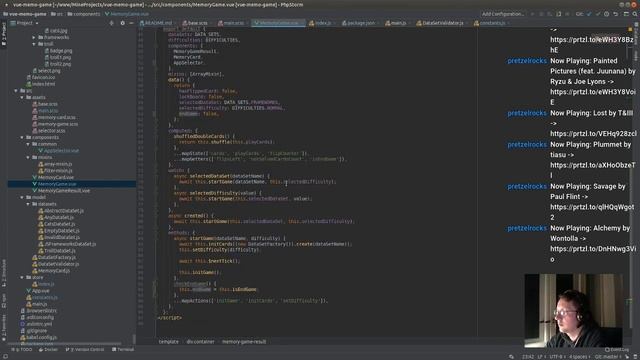This screenshot has width=640, height=360.
Task: Collapse the src folder arrow
Action: click(x=16, y=91)
